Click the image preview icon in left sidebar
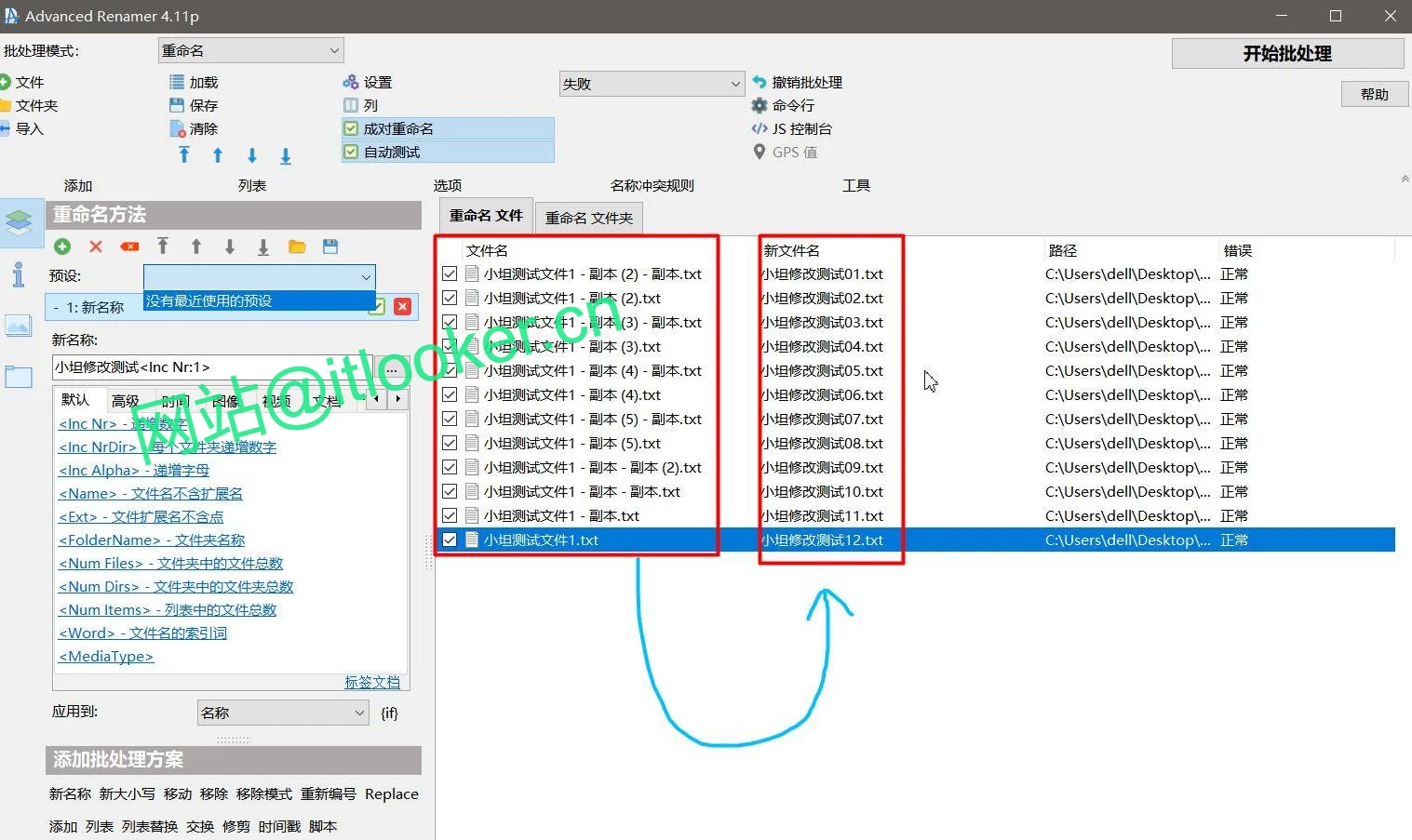This screenshot has height=840, width=1412. (x=19, y=326)
